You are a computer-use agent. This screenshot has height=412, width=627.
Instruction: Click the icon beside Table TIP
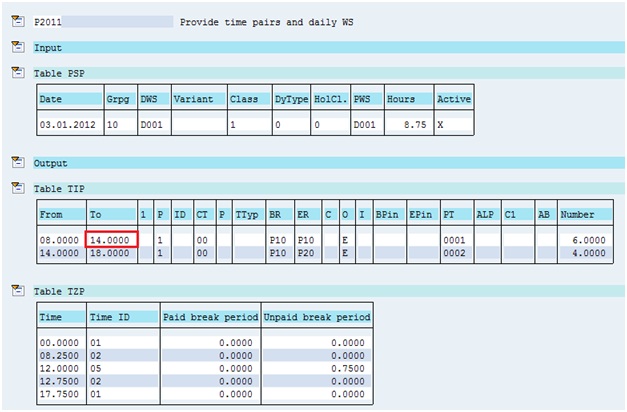16,187
